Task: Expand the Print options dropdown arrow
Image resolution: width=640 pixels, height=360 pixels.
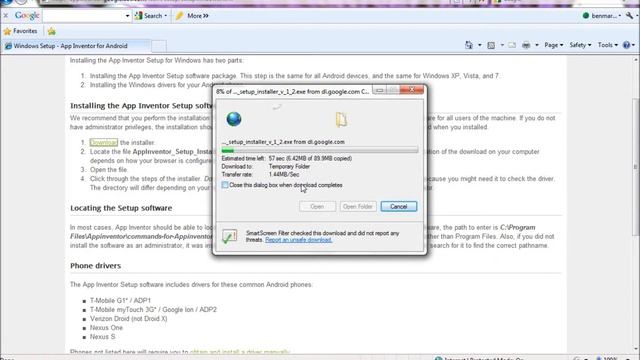Action: tap(537, 45)
